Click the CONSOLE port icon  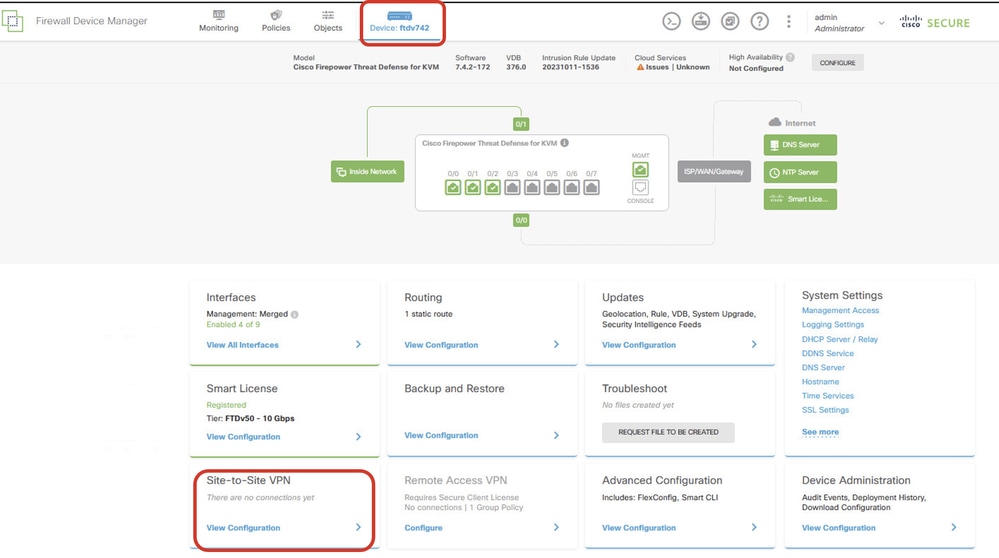(x=640, y=187)
